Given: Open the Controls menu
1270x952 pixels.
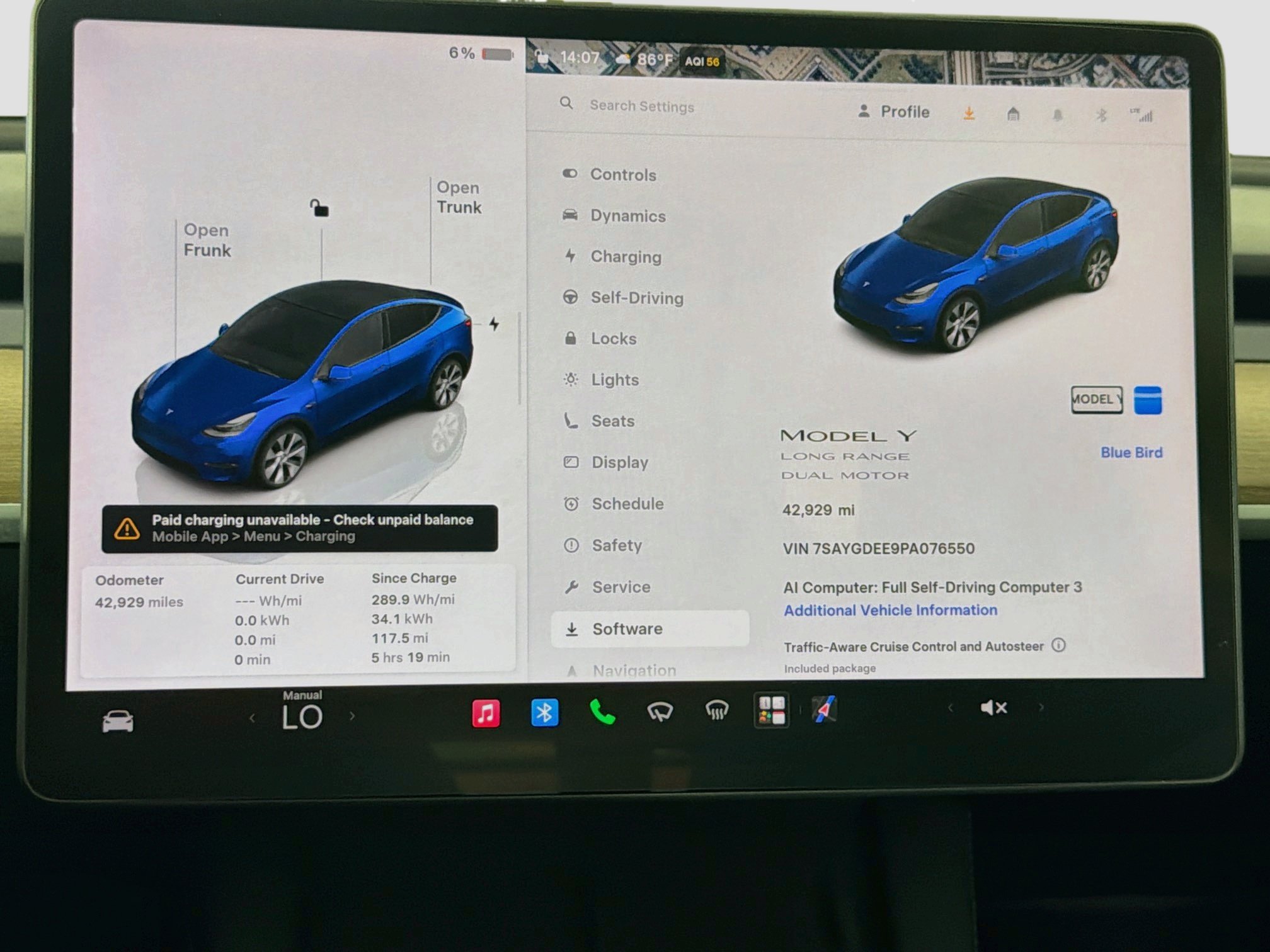Looking at the screenshot, I should point(609,174).
